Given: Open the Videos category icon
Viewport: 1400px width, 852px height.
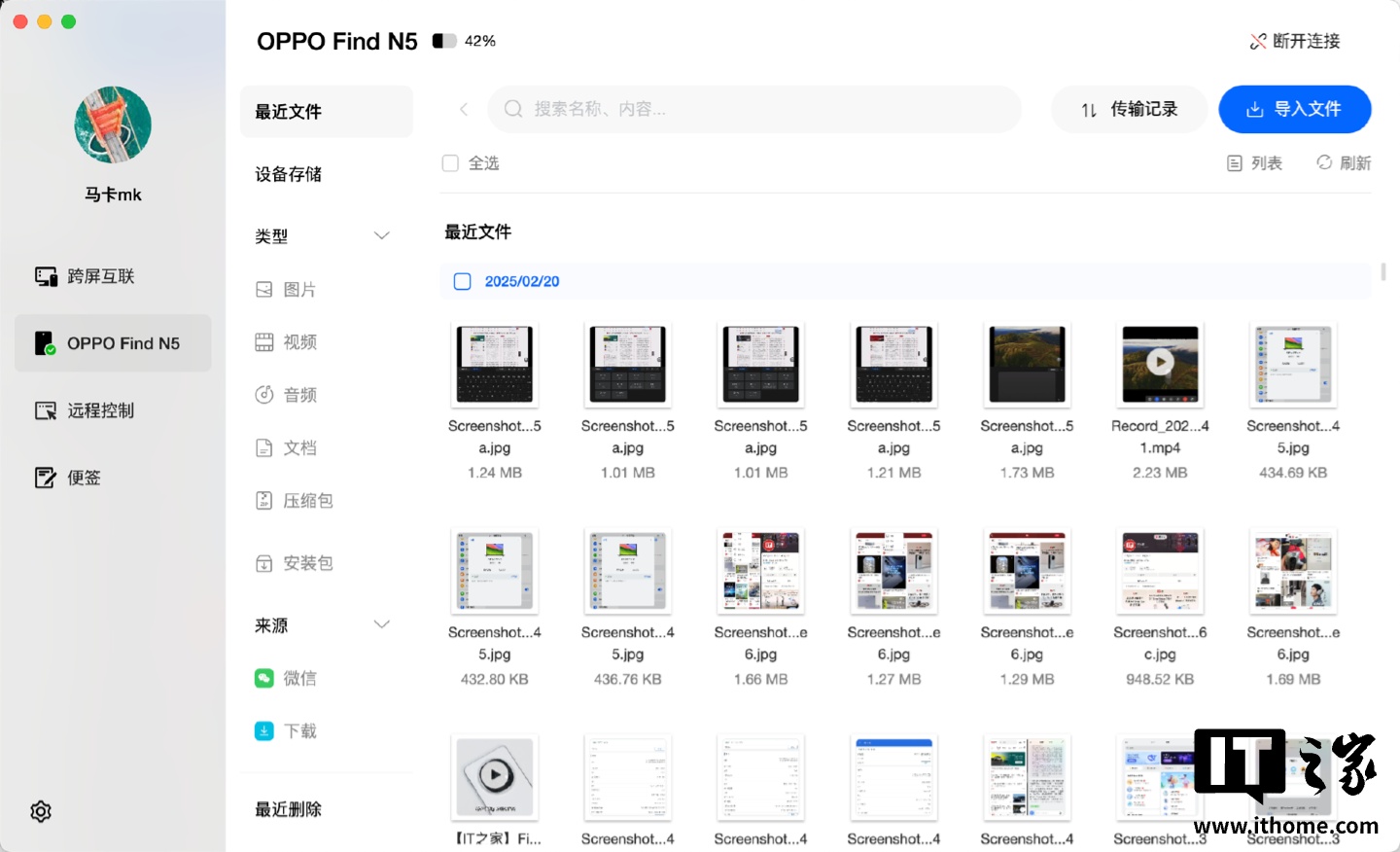Looking at the screenshot, I should 264,342.
